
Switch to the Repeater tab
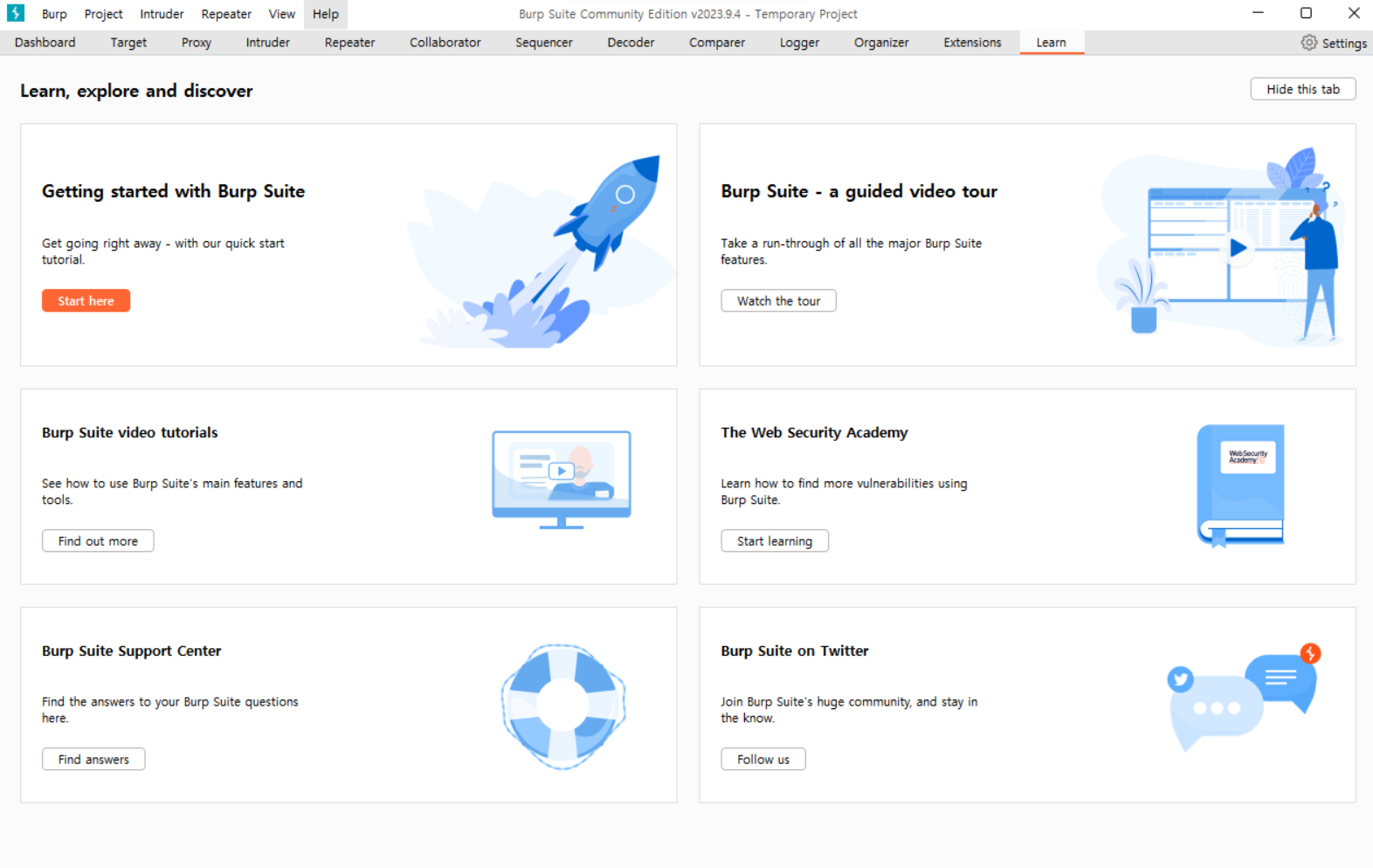pos(349,42)
